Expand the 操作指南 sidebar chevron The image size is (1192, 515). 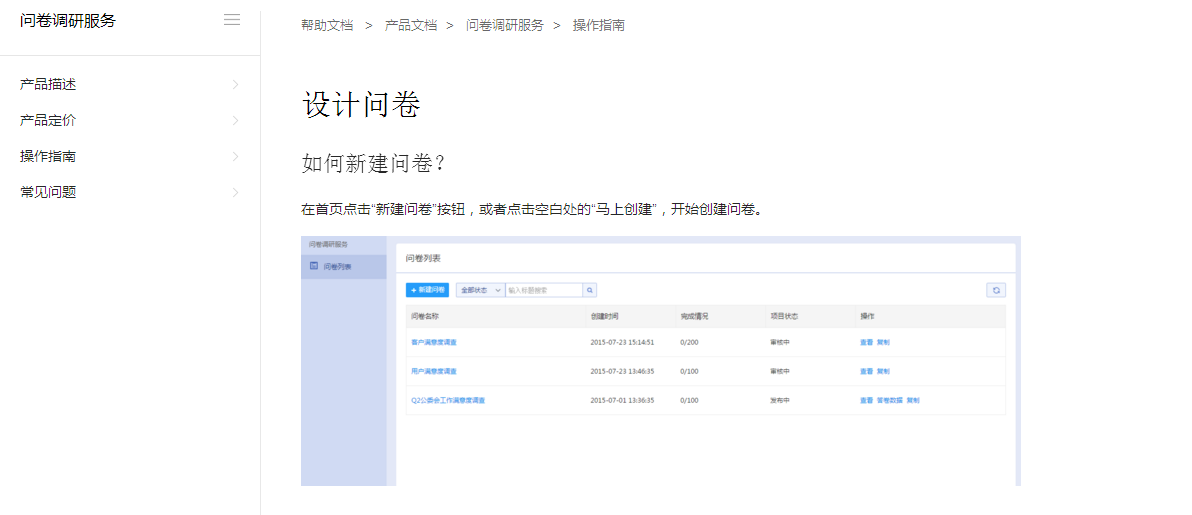click(236, 157)
